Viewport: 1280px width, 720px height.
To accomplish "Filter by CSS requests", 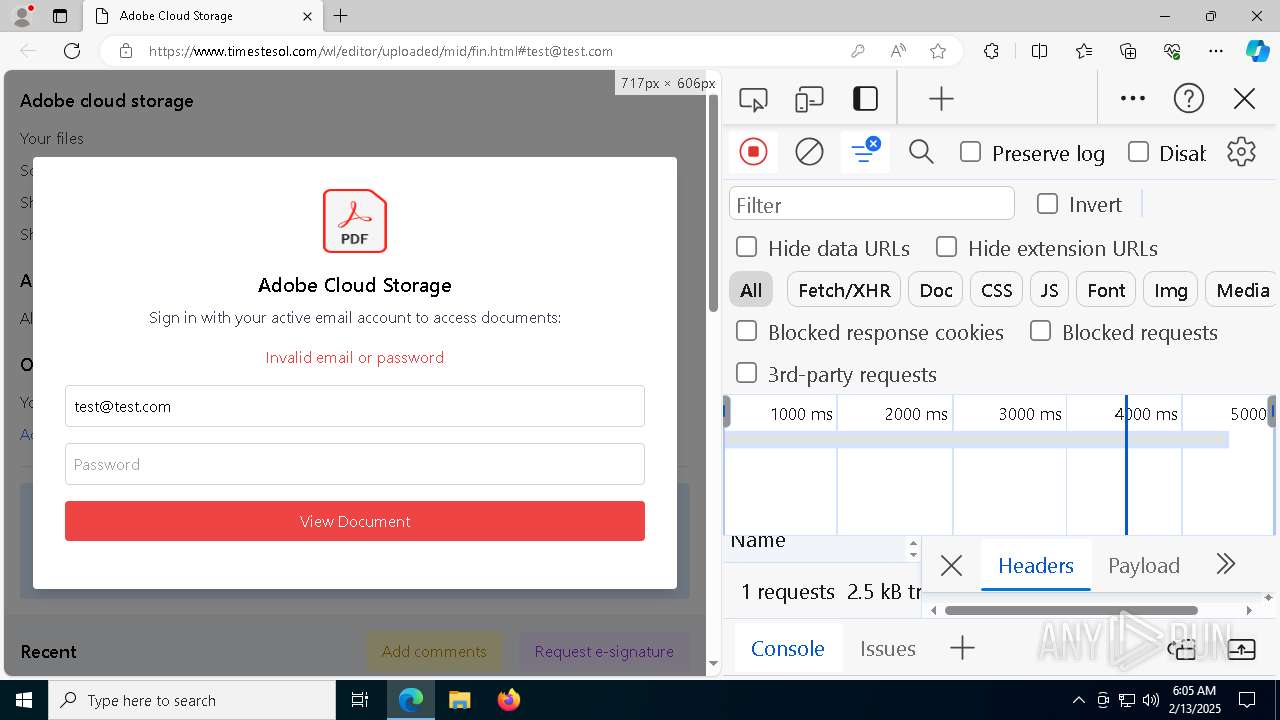I will click(x=996, y=290).
